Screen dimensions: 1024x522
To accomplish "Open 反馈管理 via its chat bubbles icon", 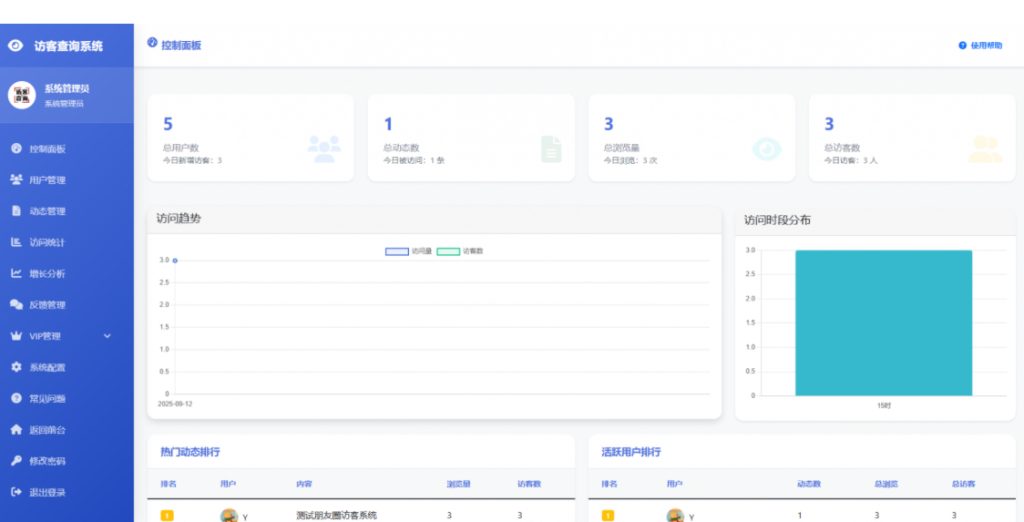I will [x=16, y=304].
